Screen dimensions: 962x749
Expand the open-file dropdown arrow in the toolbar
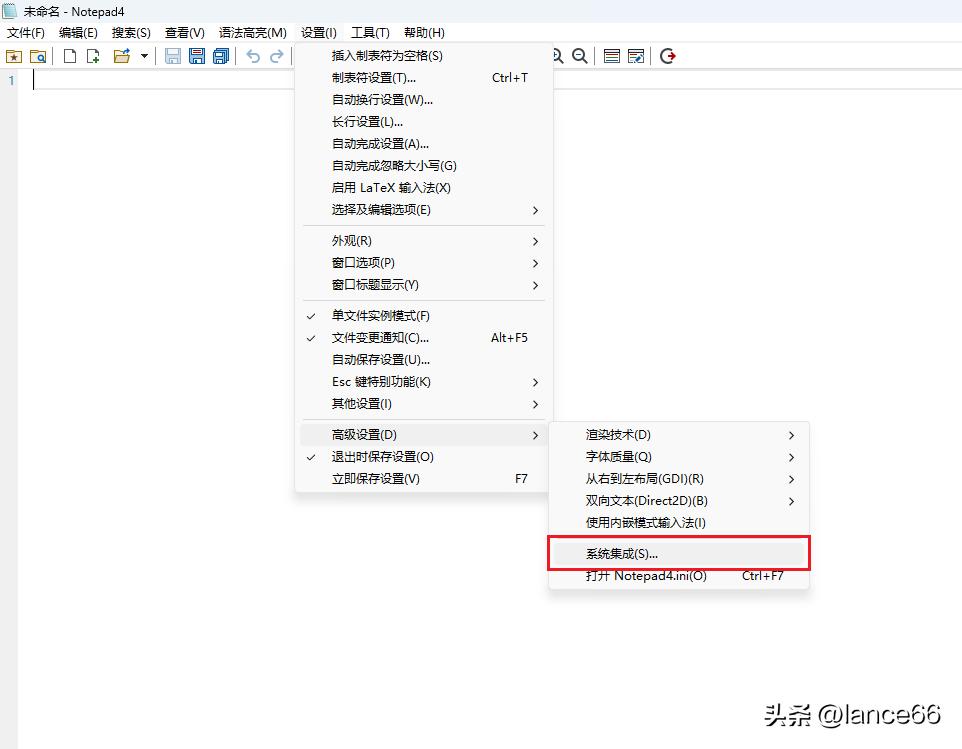point(144,56)
